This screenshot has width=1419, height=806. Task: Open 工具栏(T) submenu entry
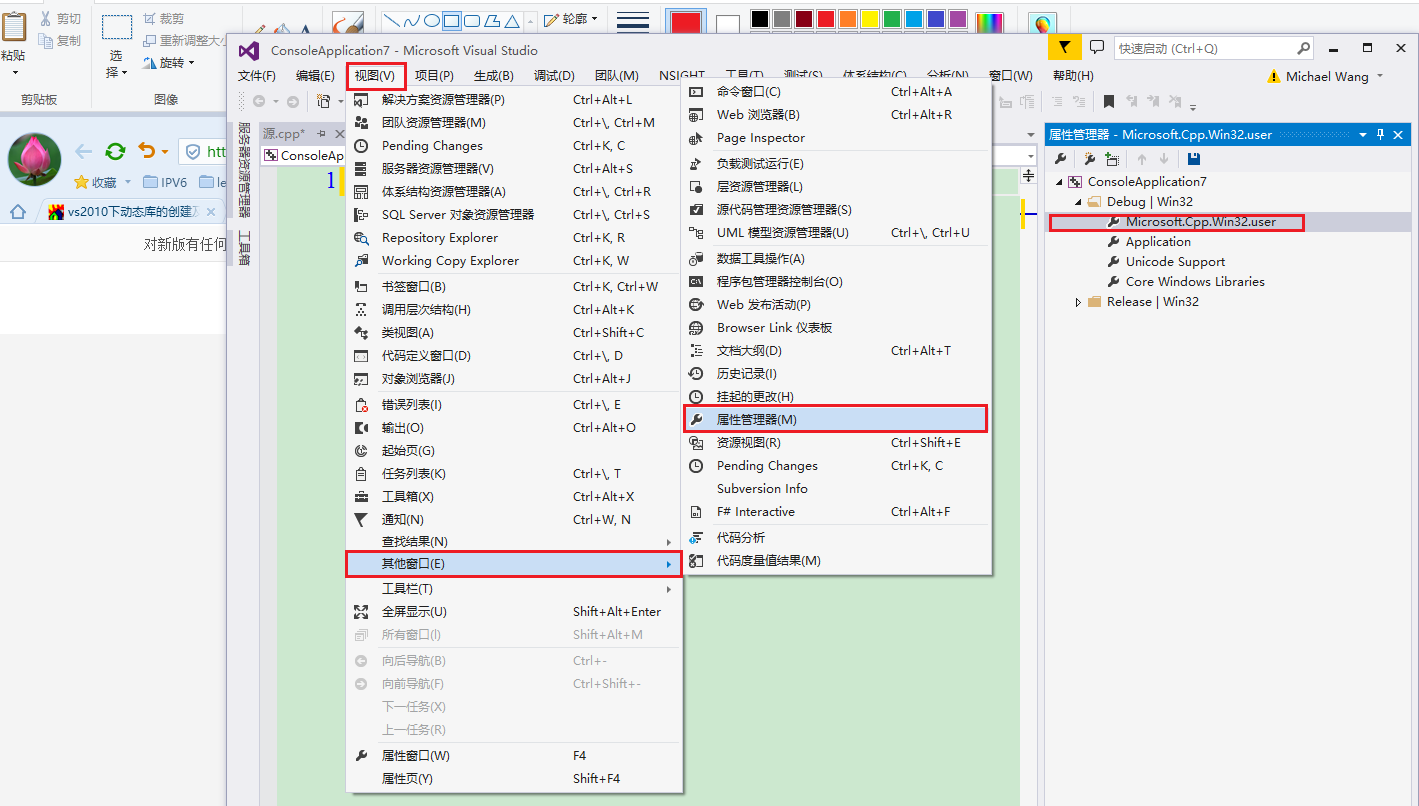click(513, 588)
